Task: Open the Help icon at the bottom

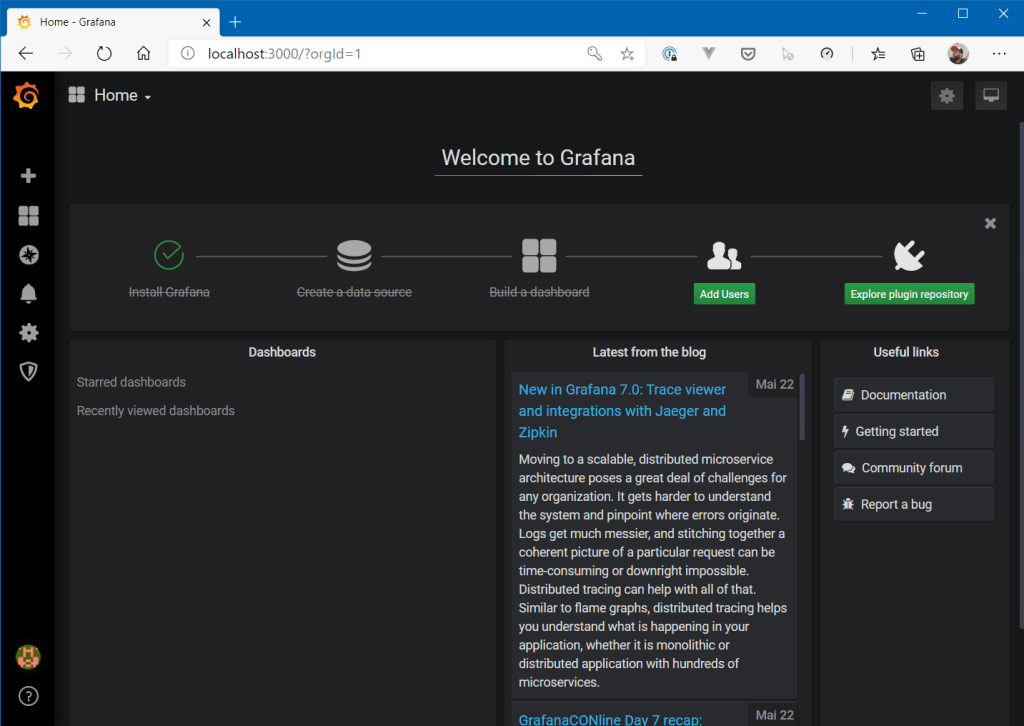Action: click(28, 696)
